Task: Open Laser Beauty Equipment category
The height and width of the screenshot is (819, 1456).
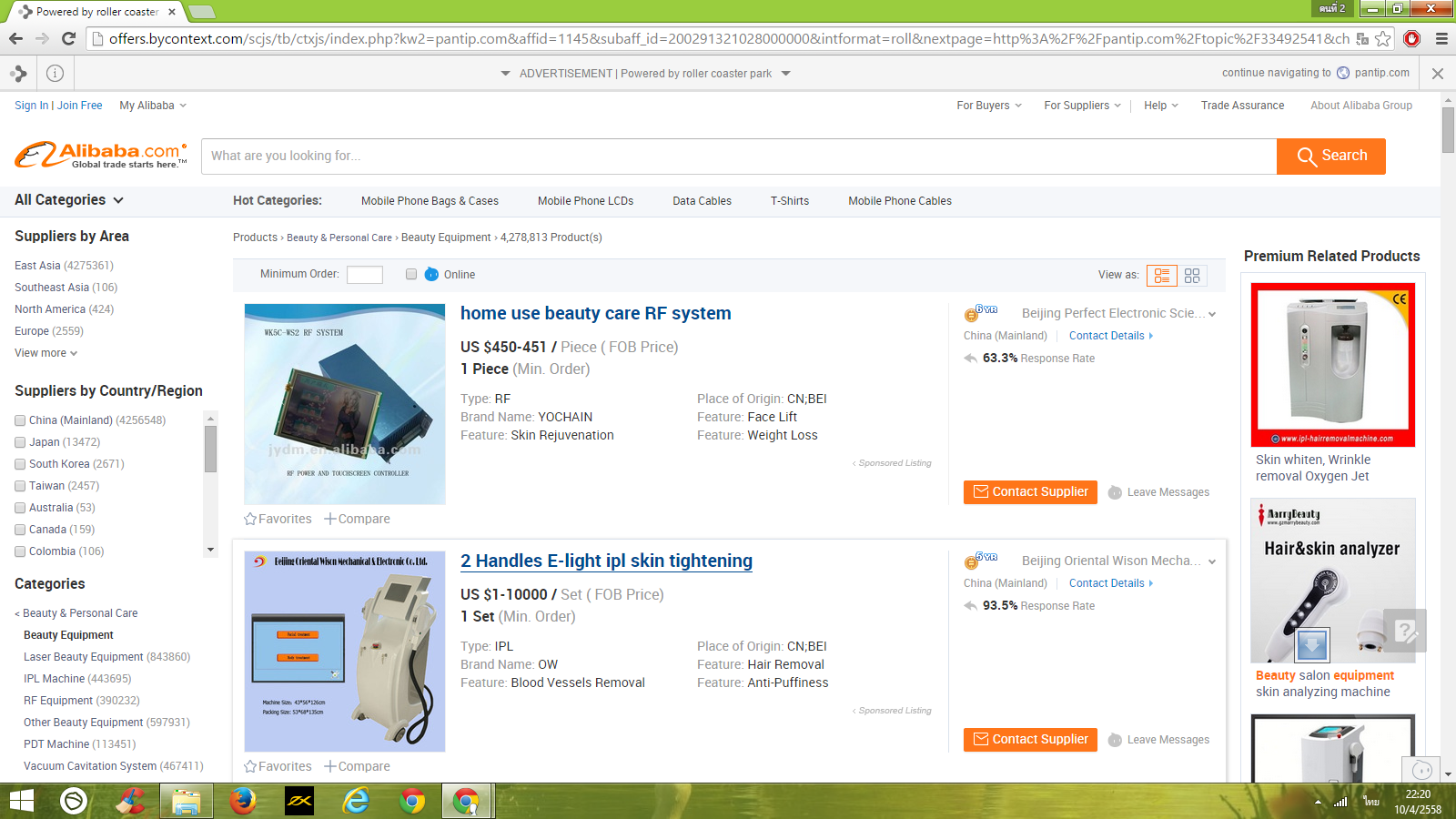Action: [x=84, y=657]
